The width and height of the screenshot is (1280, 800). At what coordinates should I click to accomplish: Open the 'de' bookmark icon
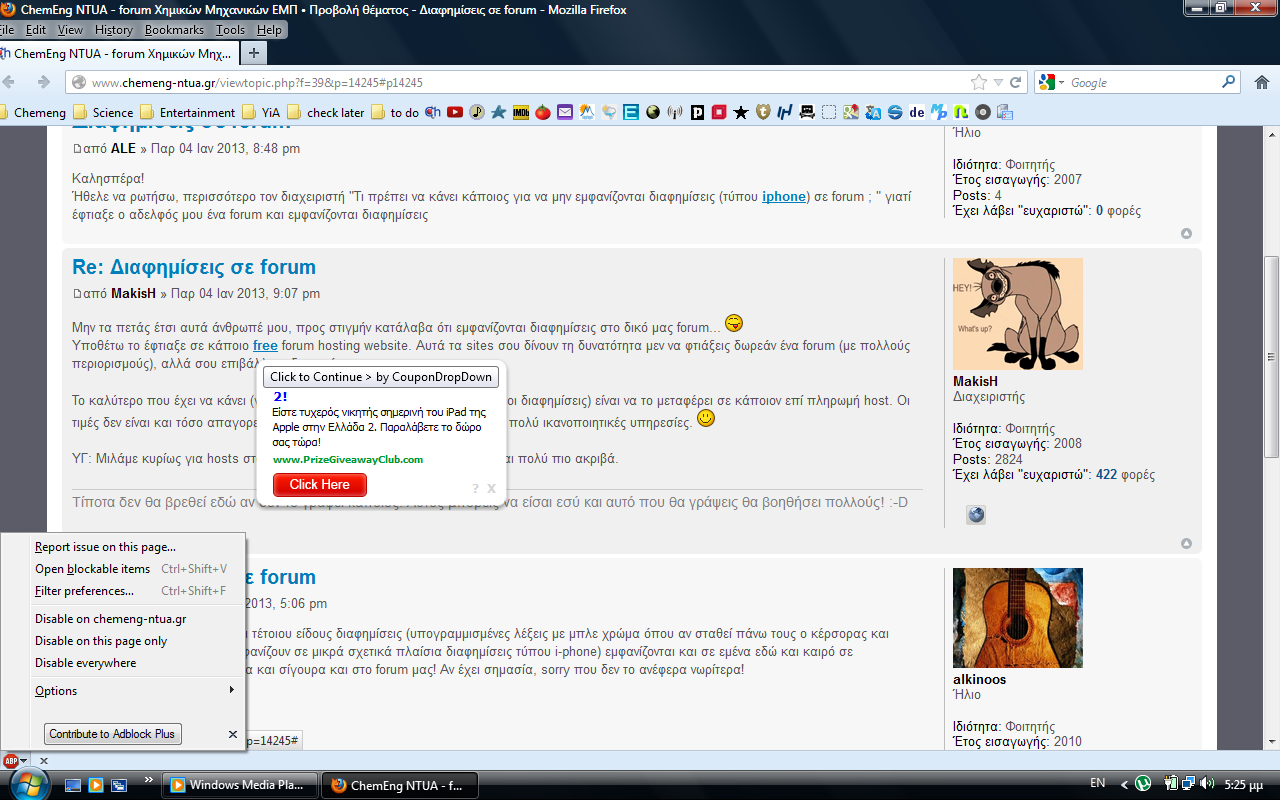click(917, 112)
